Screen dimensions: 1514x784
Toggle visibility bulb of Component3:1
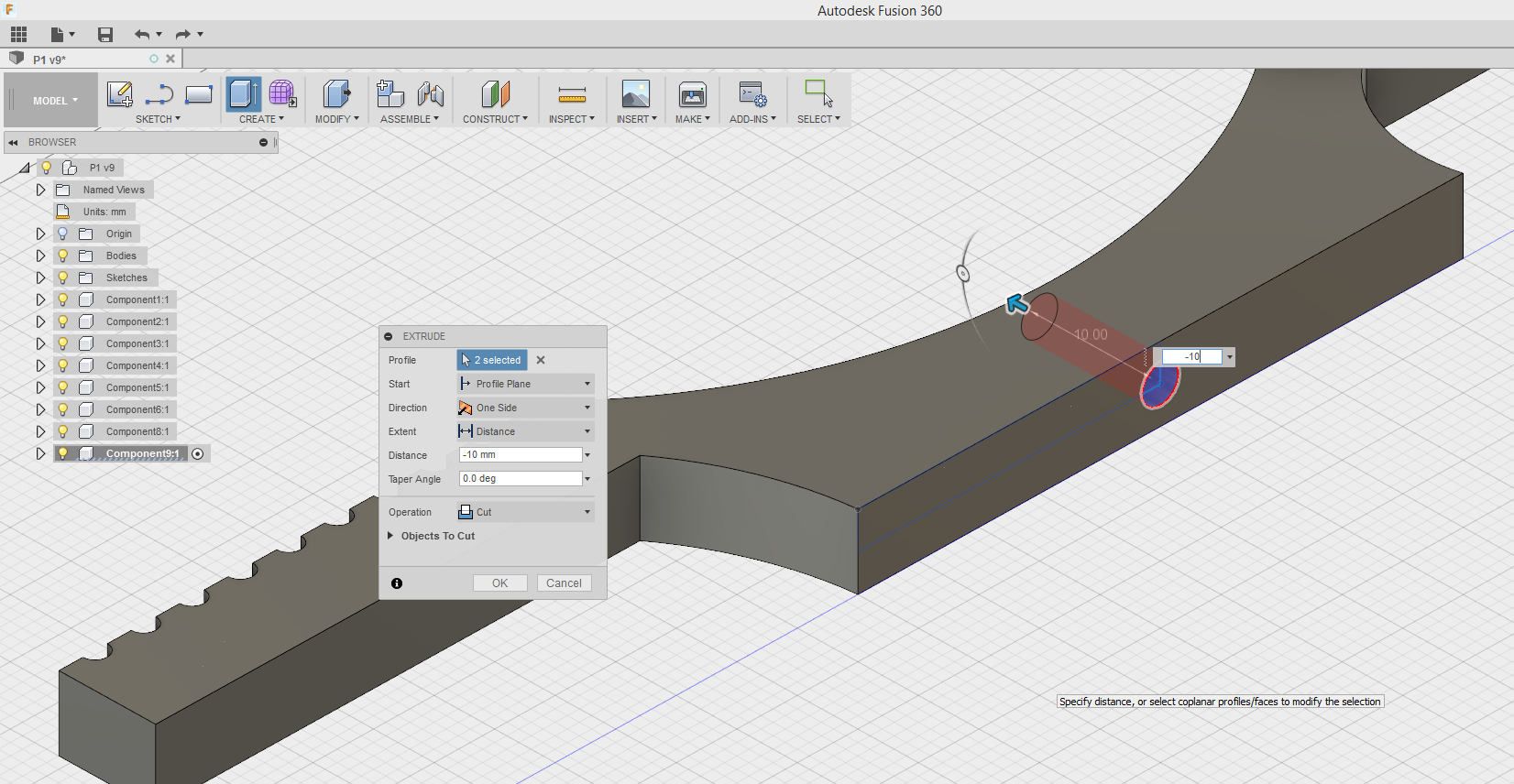pos(63,343)
